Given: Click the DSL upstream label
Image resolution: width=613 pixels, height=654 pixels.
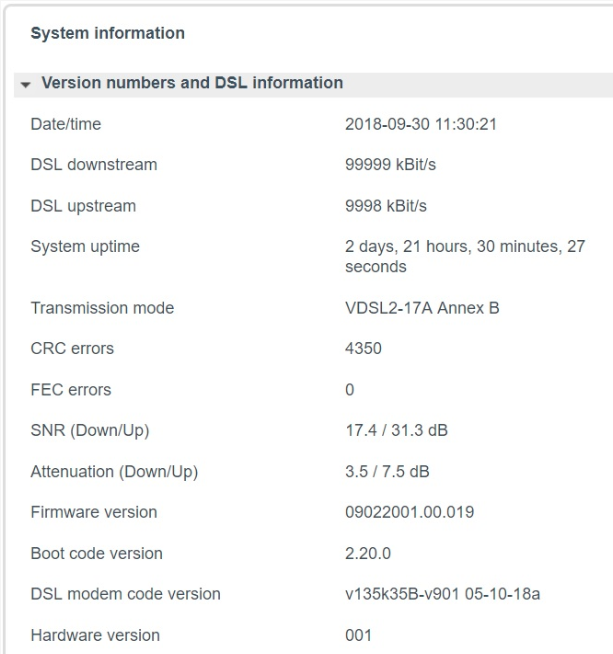Looking at the screenshot, I should [x=83, y=206].
